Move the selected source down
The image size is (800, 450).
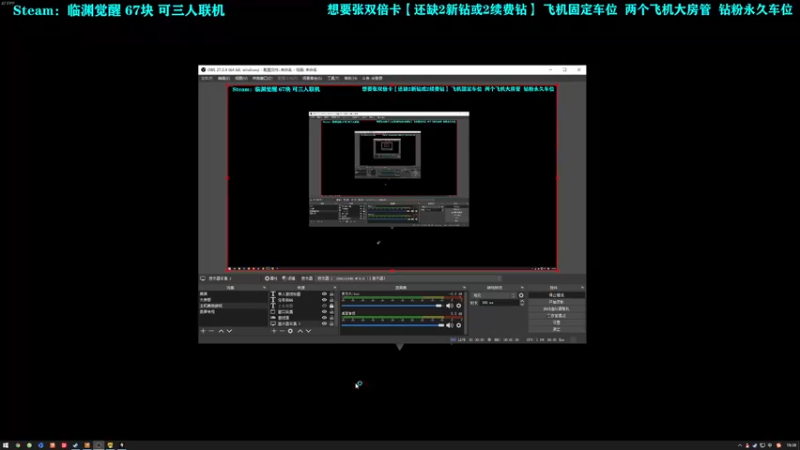click(x=308, y=331)
